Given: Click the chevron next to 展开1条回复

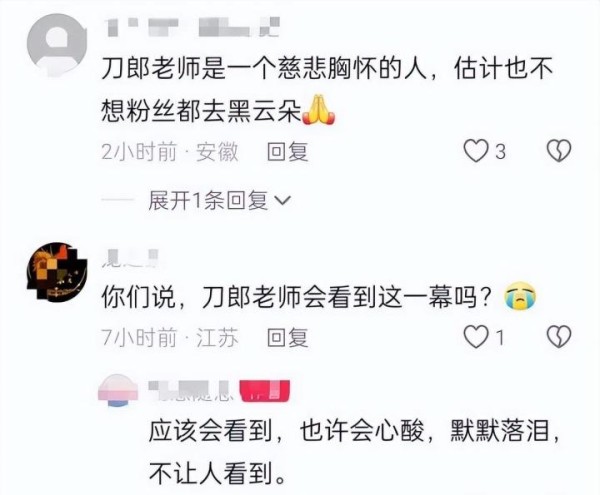Looking at the screenshot, I should click(284, 201).
